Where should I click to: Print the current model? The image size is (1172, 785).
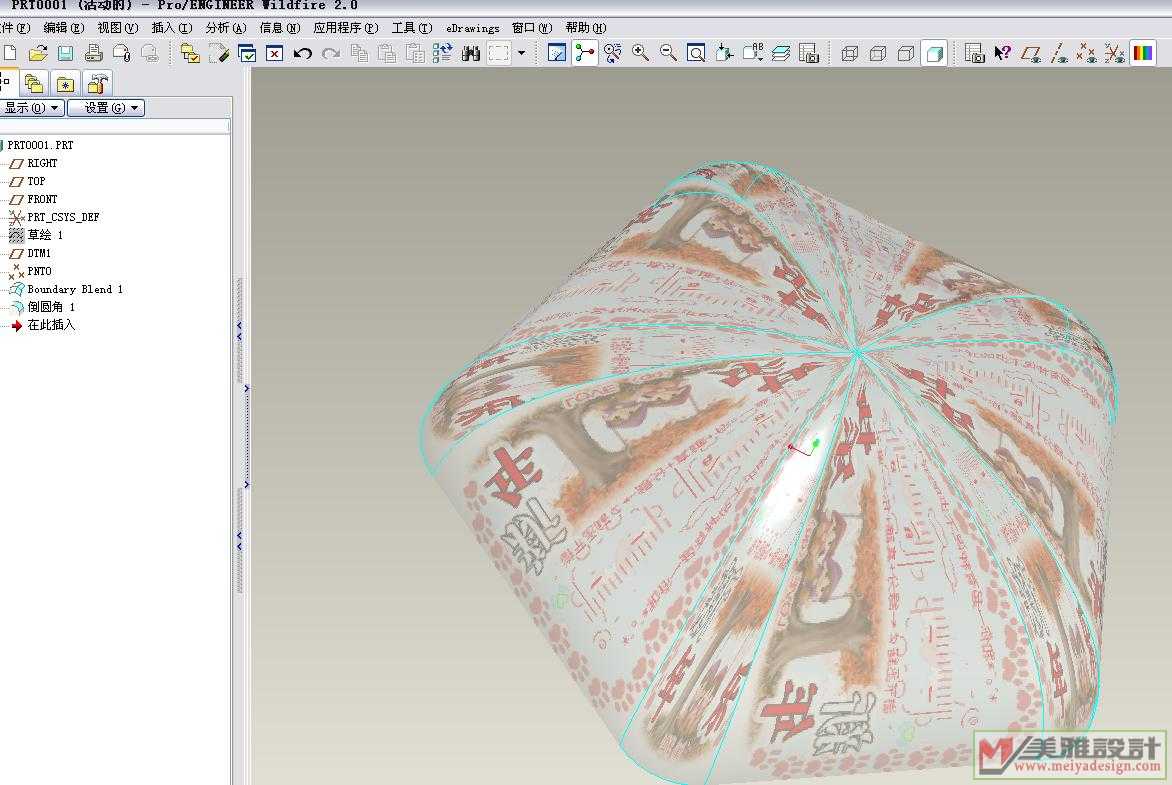pyautogui.click(x=93, y=53)
